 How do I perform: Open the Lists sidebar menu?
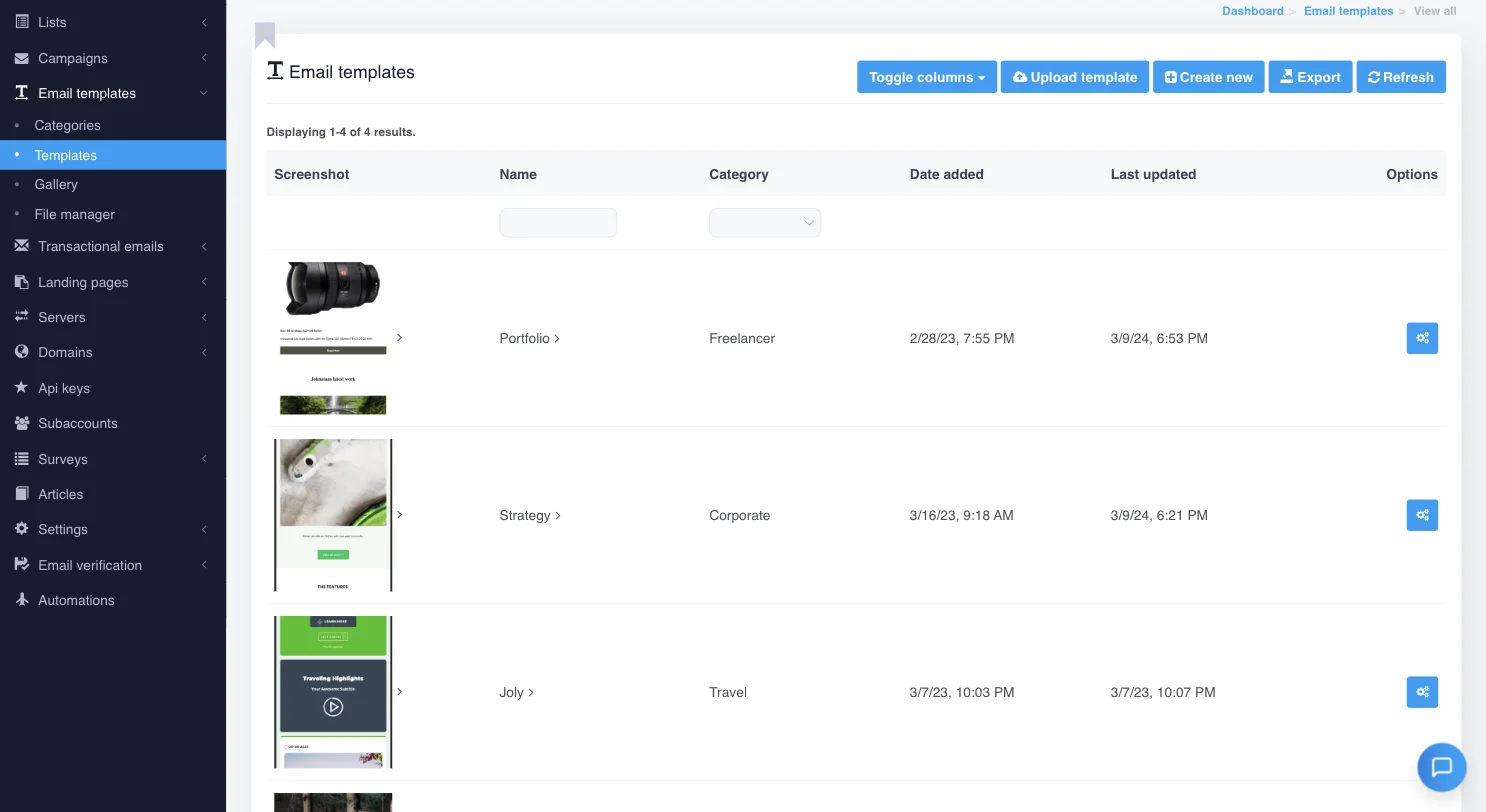tap(112, 22)
